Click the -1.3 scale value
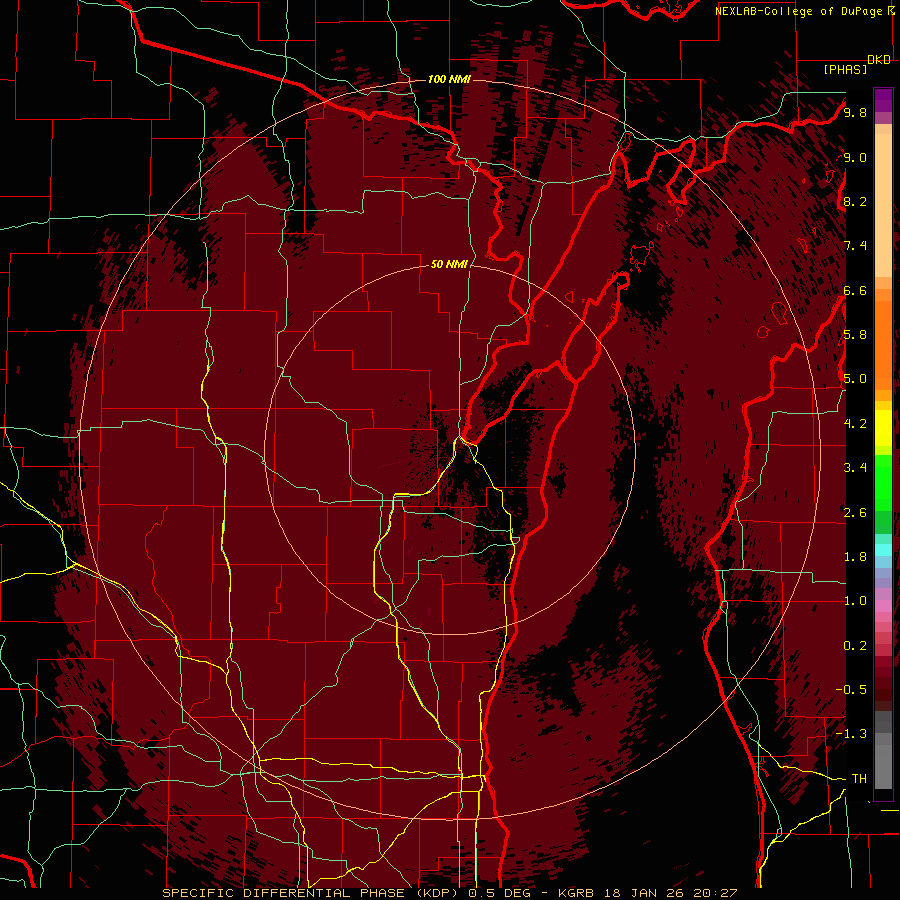This screenshot has width=900, height=900. [x=851, y=734]
